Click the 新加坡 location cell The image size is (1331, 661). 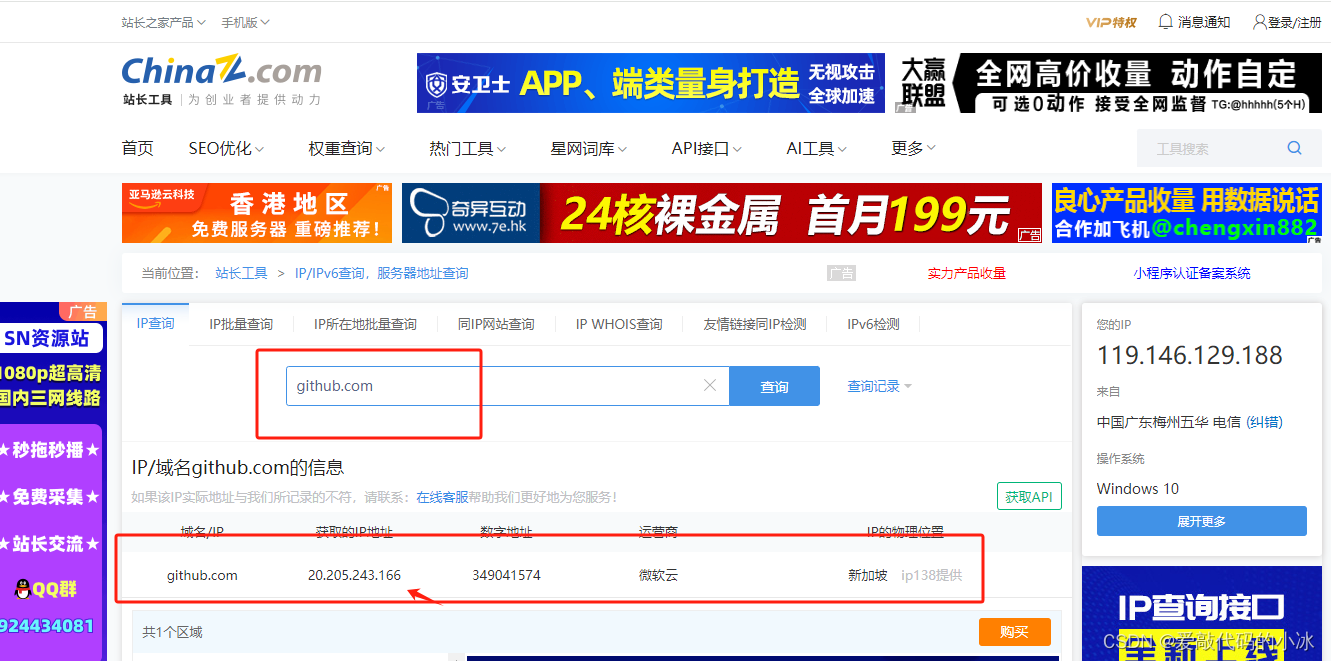coord(868,575)
